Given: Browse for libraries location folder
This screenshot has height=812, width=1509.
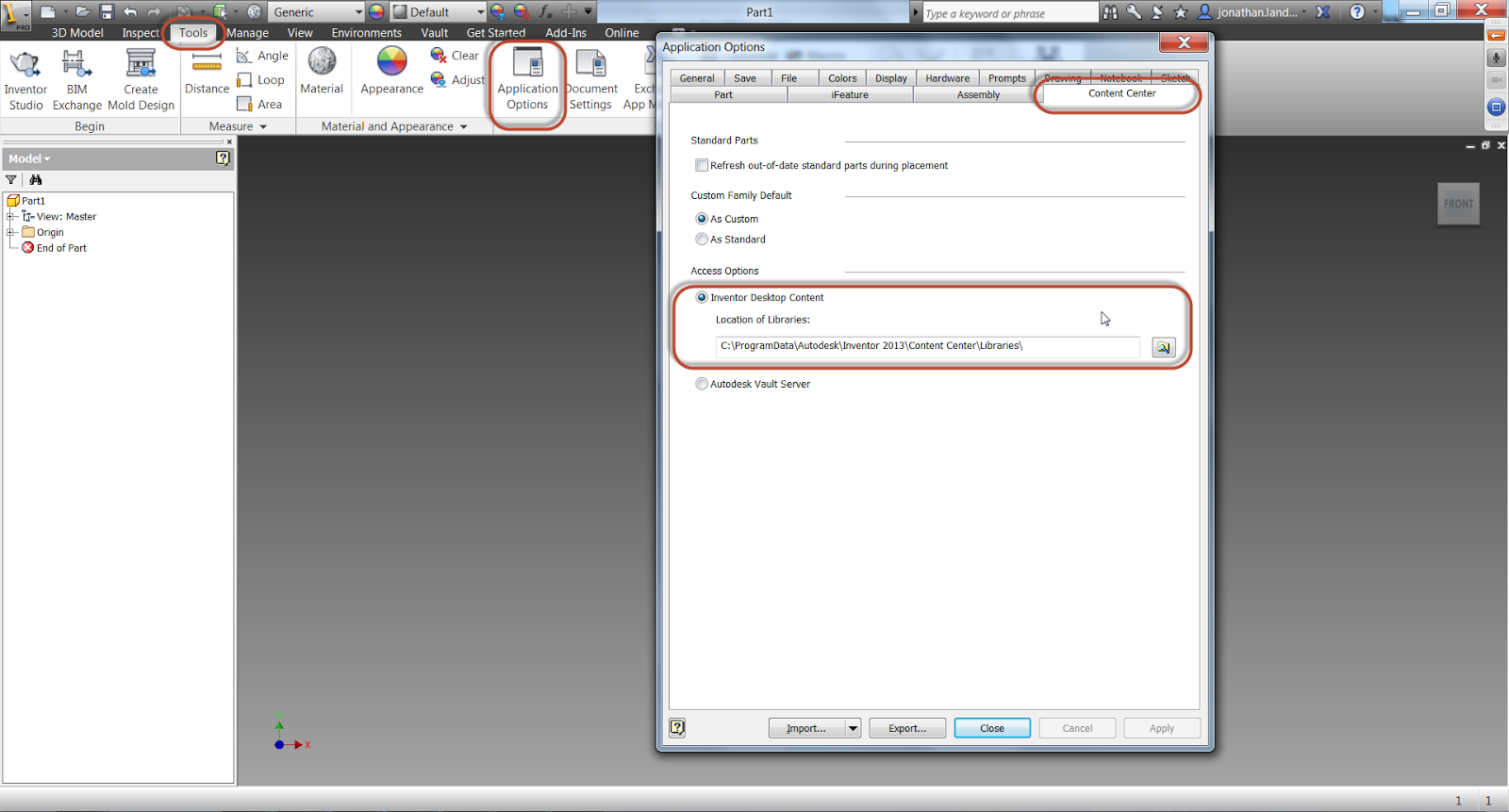Looking at the screenshot, I should click(x=1164, y=347).
